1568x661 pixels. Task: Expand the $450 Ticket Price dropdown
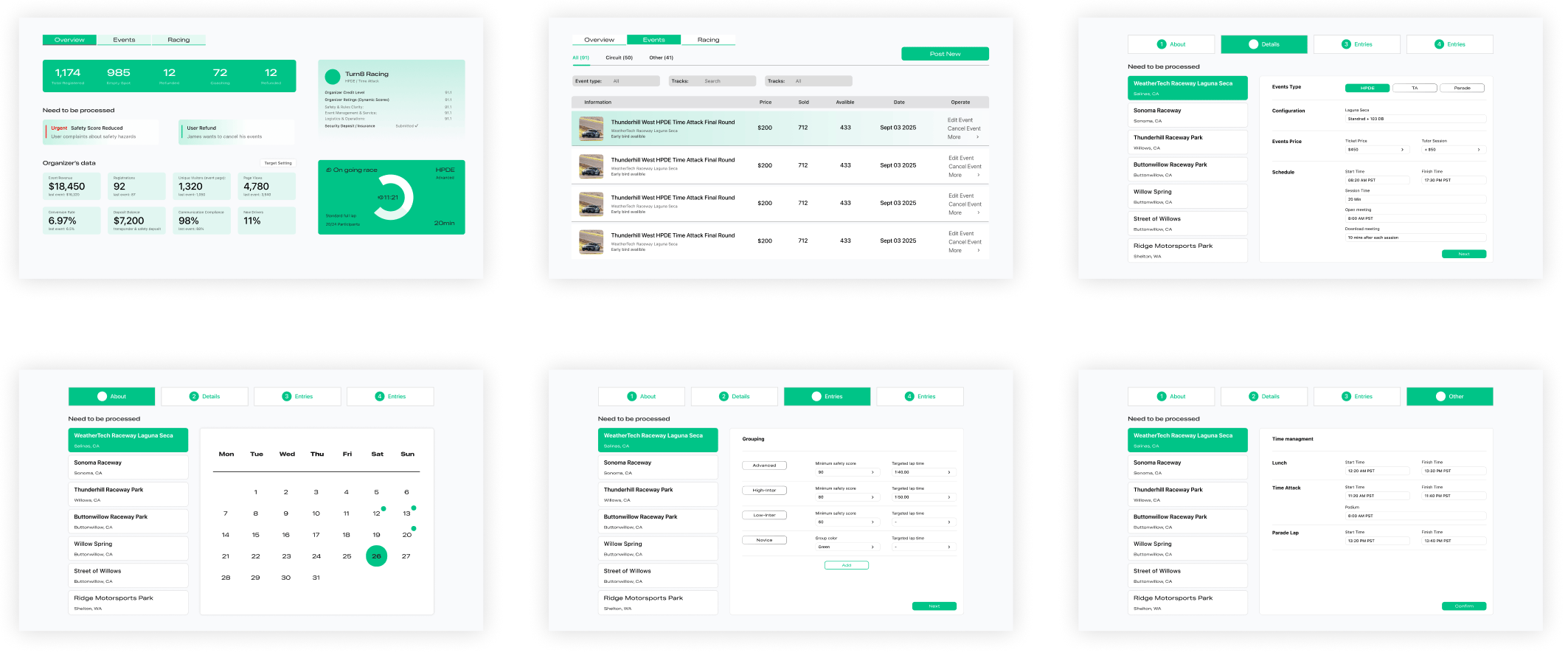1376,150
